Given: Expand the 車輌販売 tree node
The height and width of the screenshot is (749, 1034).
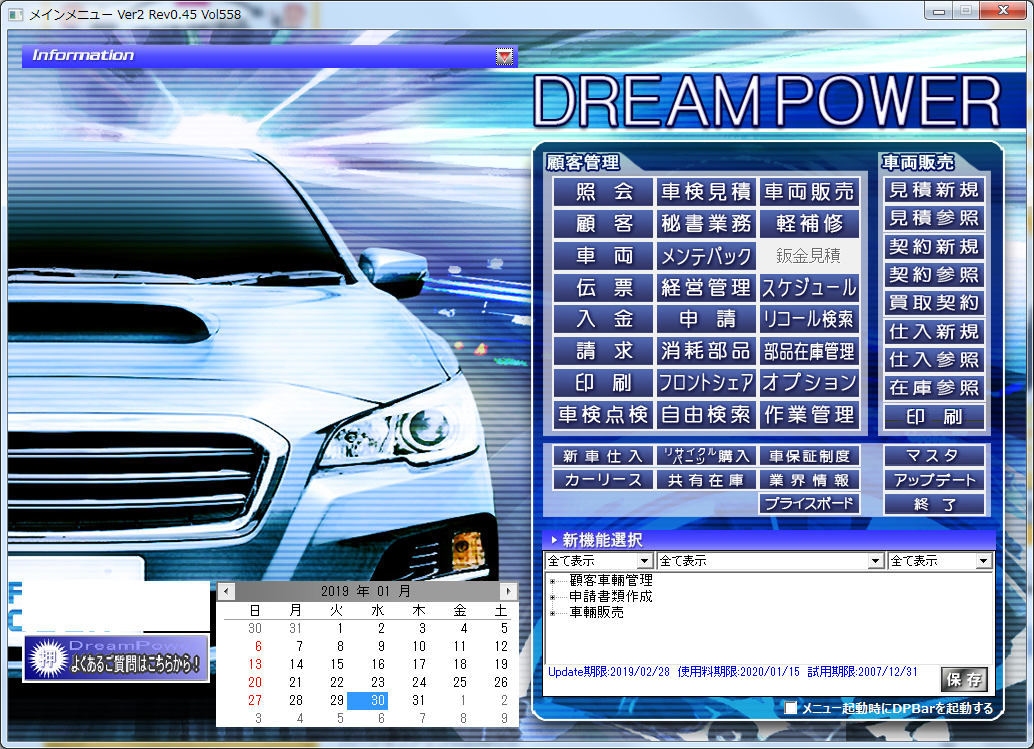Looking at the screenshot, I should tap(553, 613).
